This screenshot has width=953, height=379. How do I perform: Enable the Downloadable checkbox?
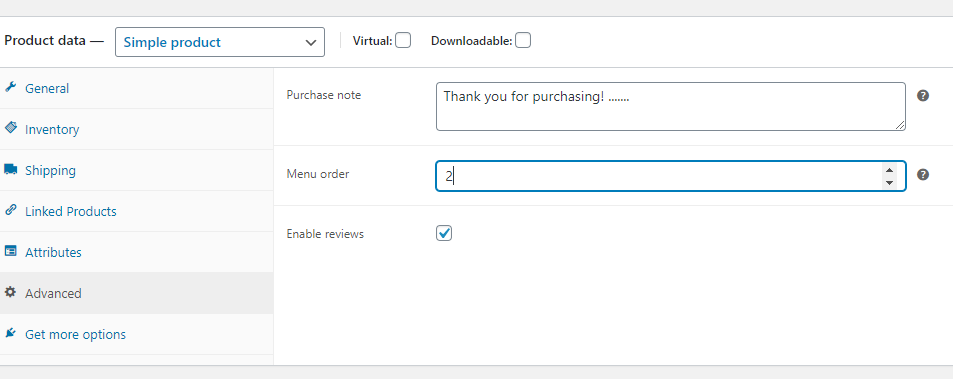tap(523, 41)
